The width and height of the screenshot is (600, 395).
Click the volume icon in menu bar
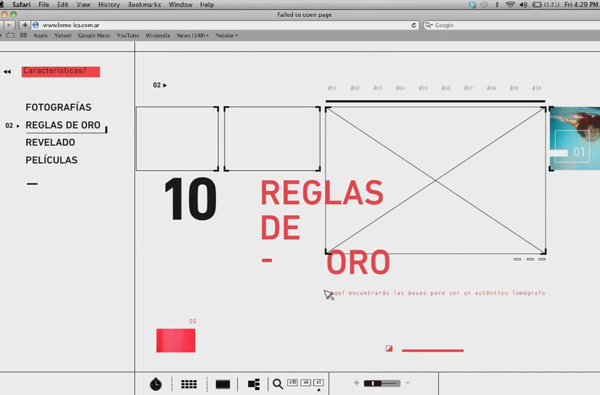tap(523, 5)
